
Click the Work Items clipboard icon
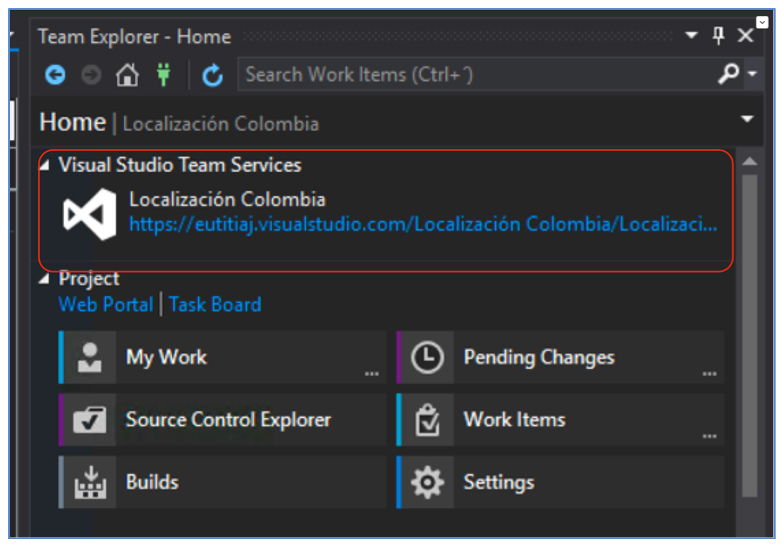click(x=427, y=420)
